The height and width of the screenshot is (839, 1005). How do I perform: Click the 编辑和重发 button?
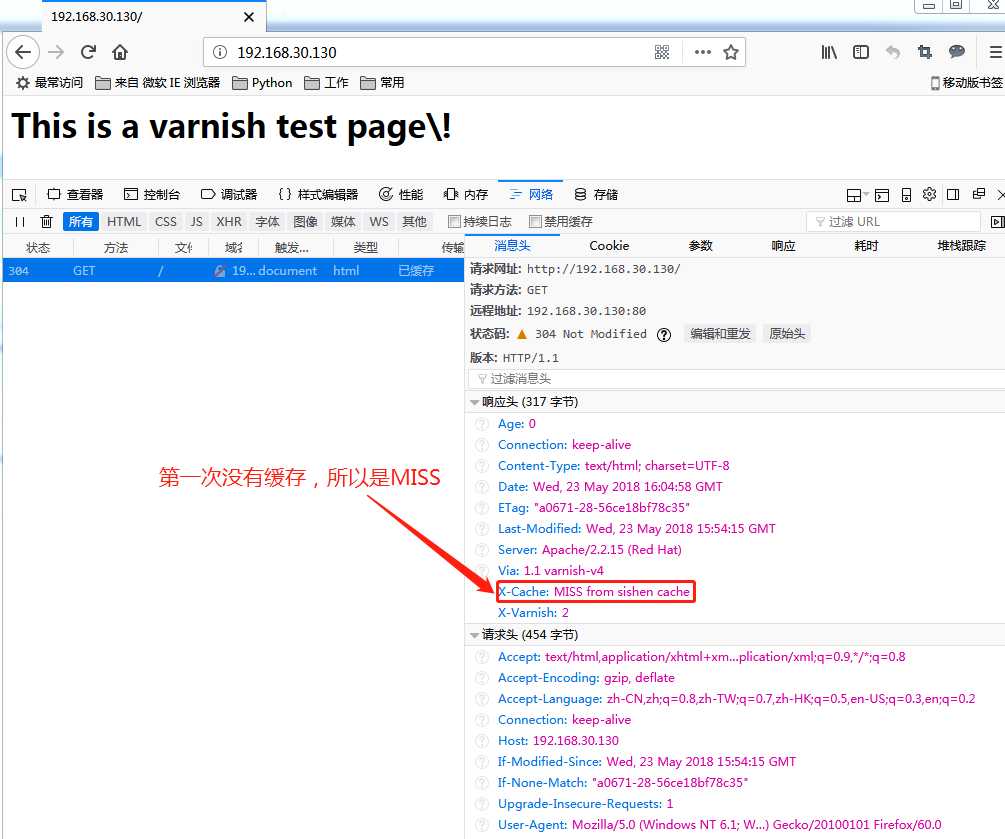[x=720, y=334]
